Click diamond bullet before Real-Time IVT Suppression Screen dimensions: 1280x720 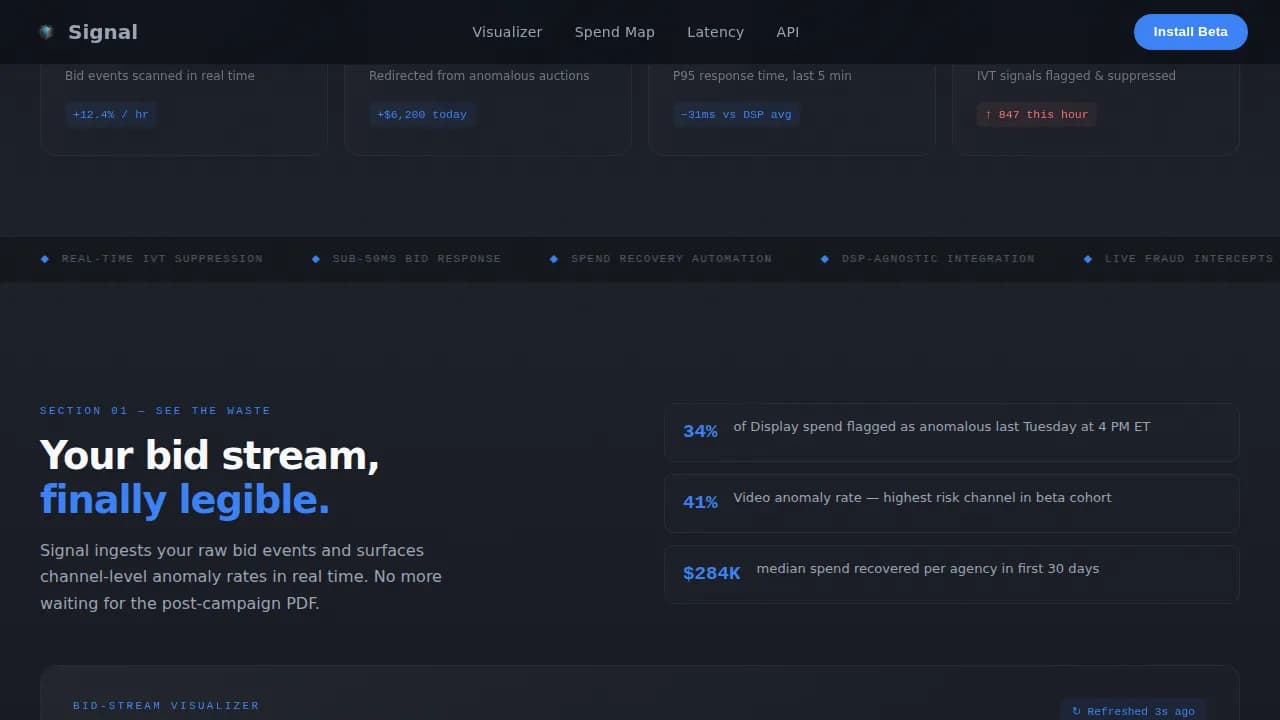tap(45, 259)
